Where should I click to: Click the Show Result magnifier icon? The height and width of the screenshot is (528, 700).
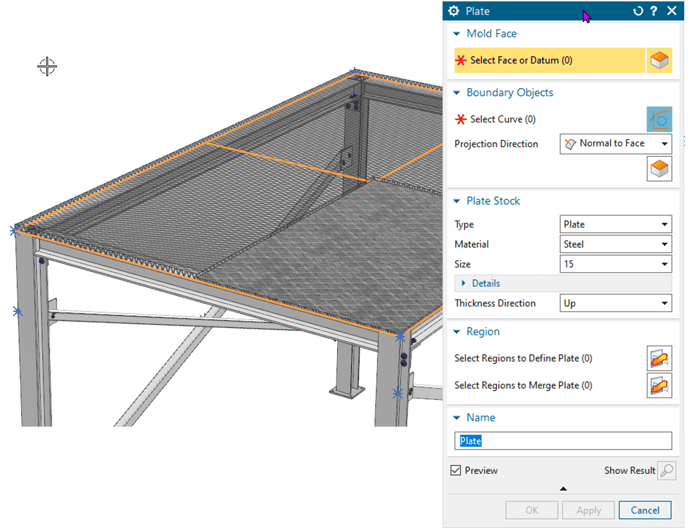point(666,470)
